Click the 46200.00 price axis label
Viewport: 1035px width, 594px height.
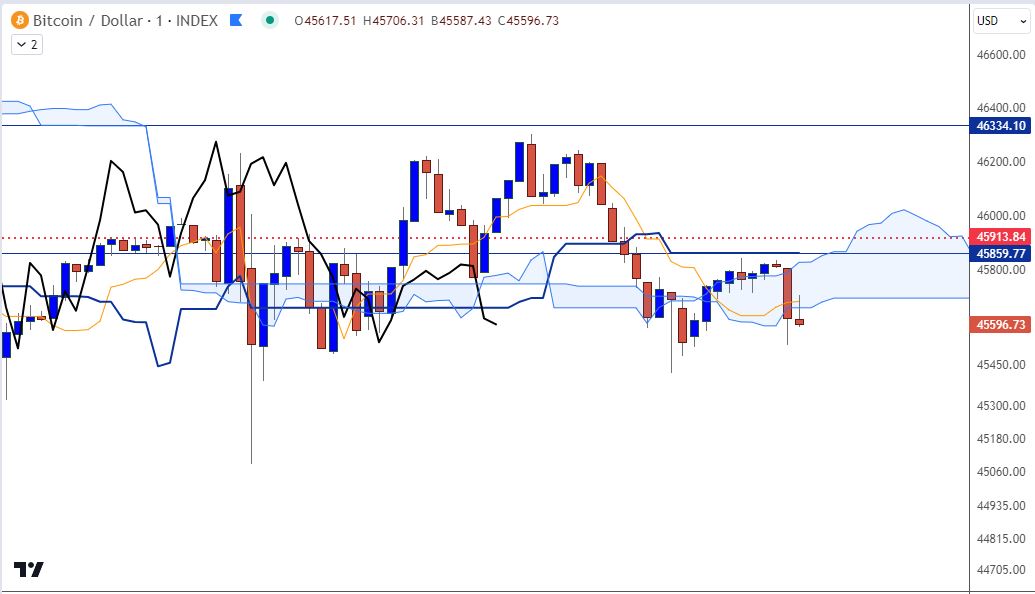tap(1001, 162)
